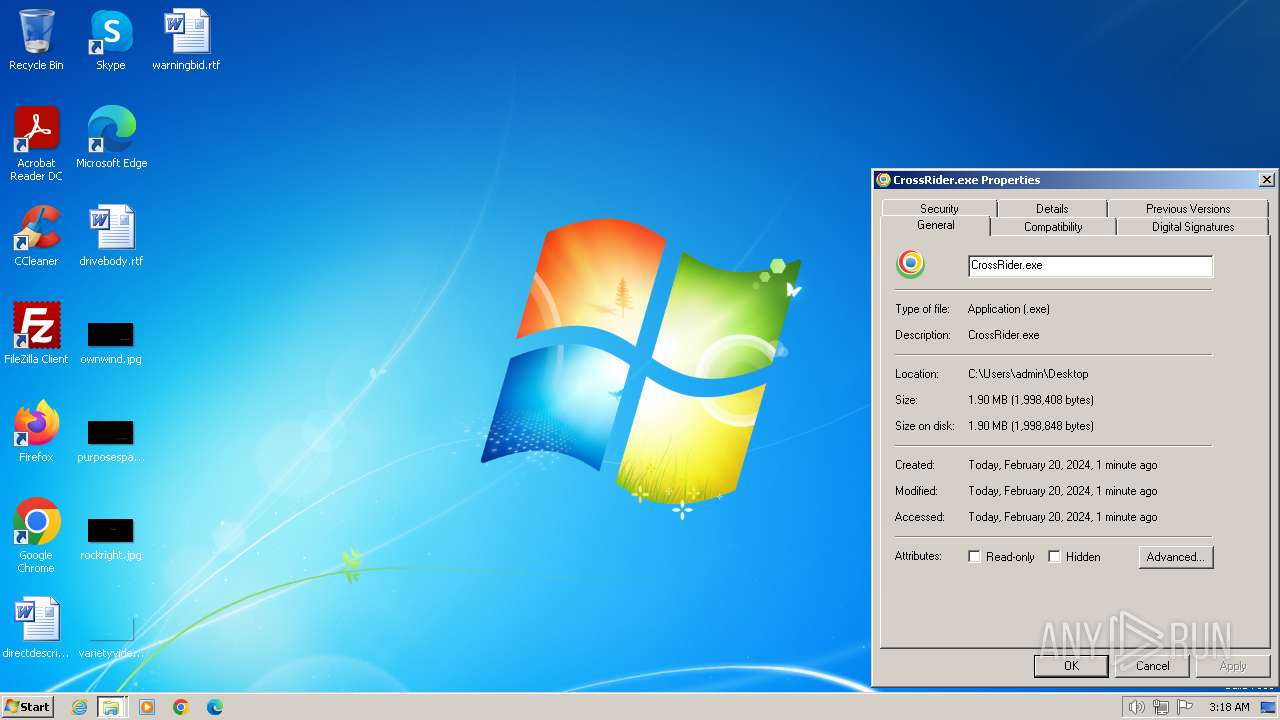Close the CrossRider.exe Properties window
This screenshot has width=1280, height=720.
pyautogui.click(x=1266, y=180)
